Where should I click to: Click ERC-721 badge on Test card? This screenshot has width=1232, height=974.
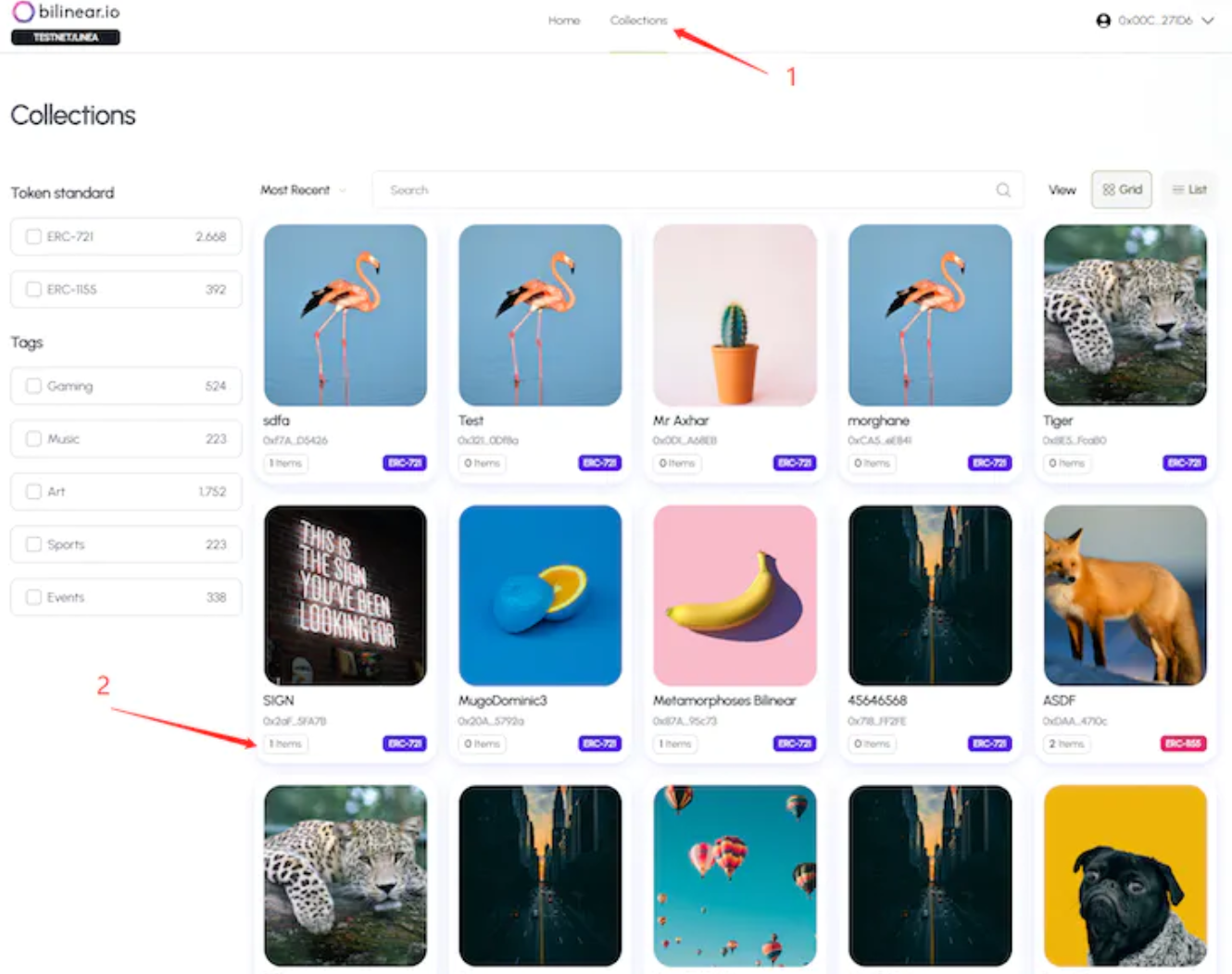pyautogui.click(x=600, y=463)
